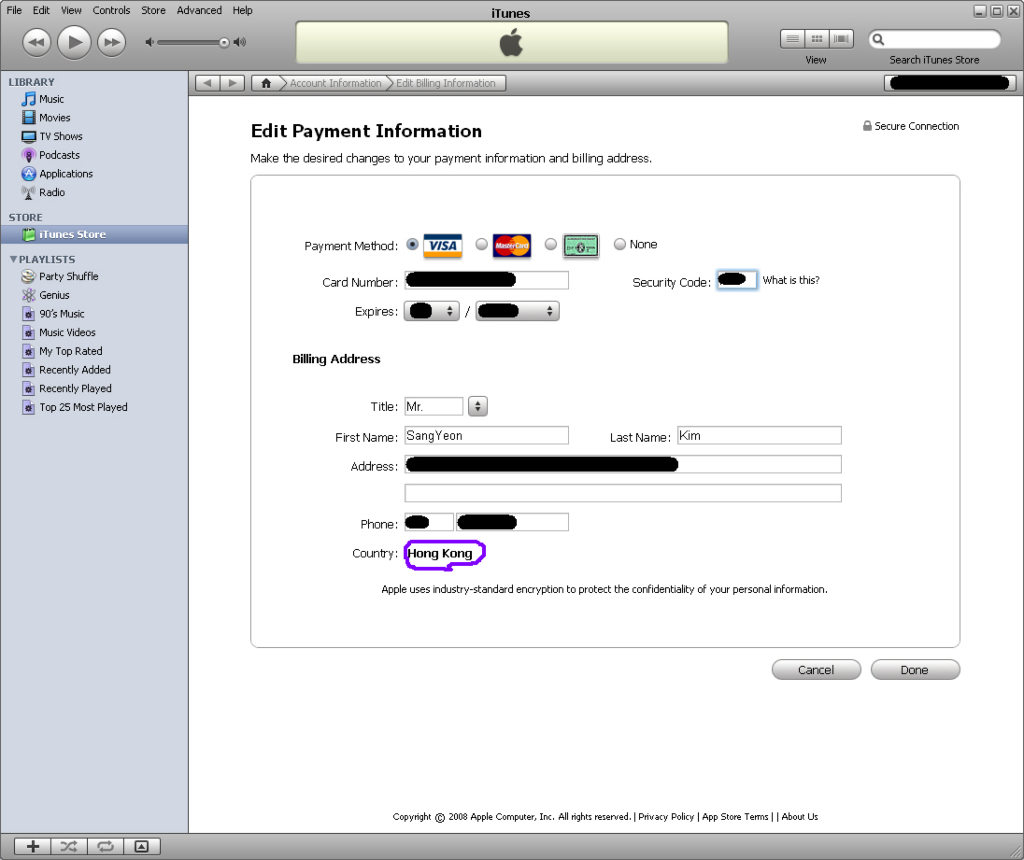
Task: Switch to Cover Flow view
Action: pos(841,39)
